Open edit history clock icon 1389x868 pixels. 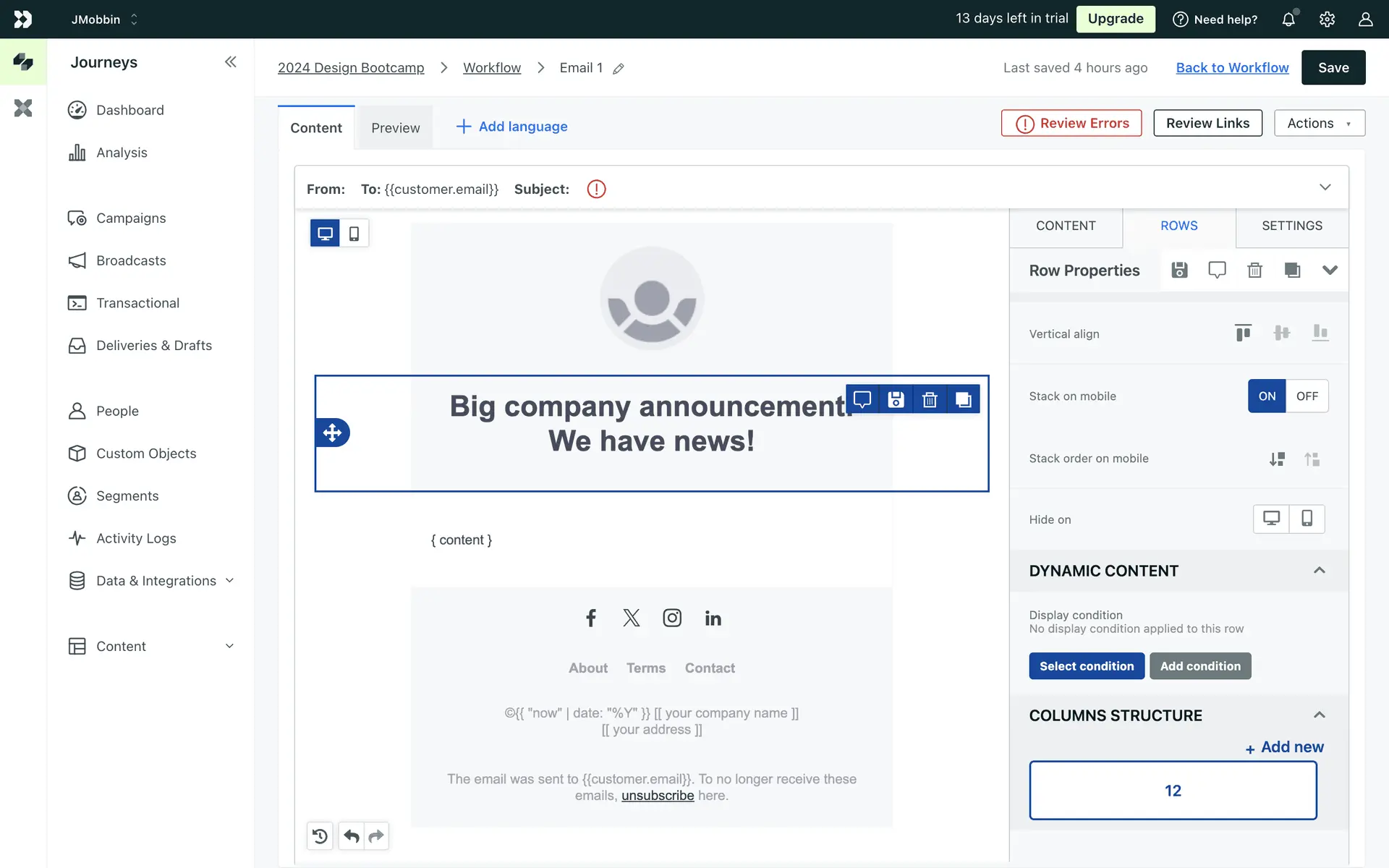click(x=320, y=836)
